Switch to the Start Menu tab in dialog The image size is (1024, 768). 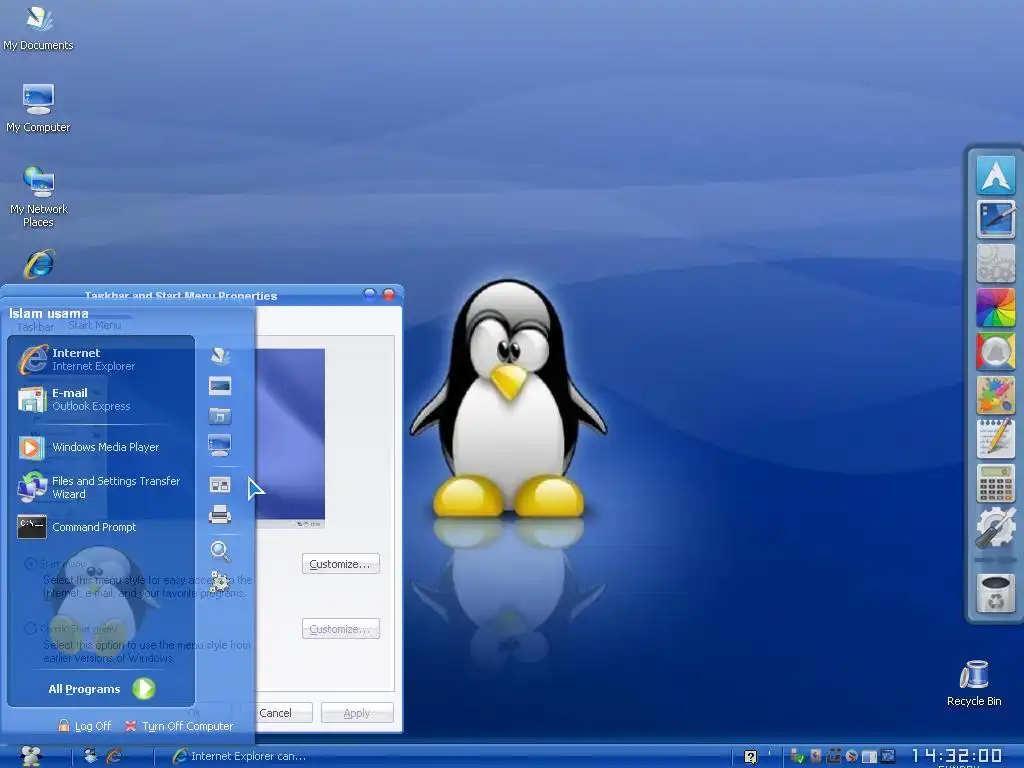point(95,325)
